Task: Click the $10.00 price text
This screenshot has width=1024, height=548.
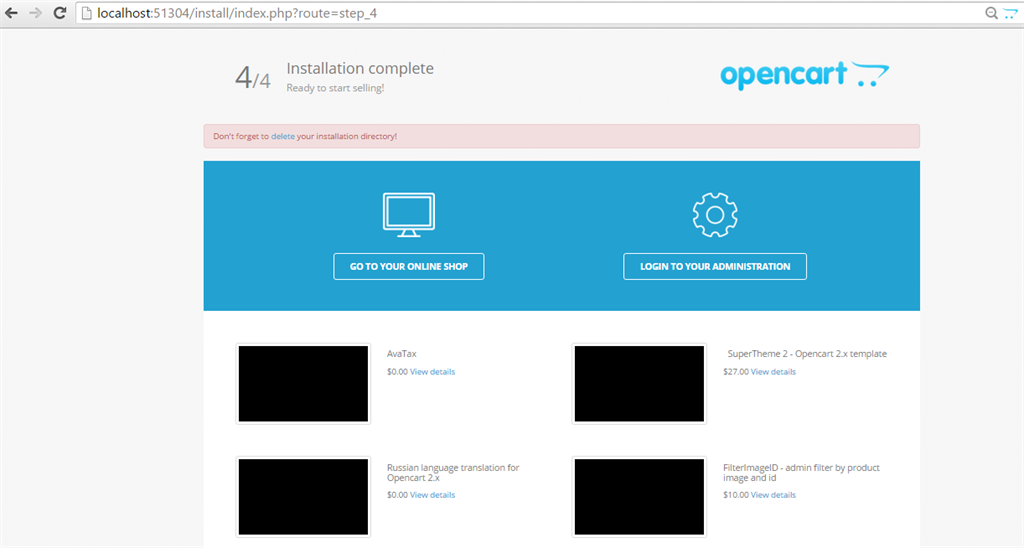Action: point(736,495)
